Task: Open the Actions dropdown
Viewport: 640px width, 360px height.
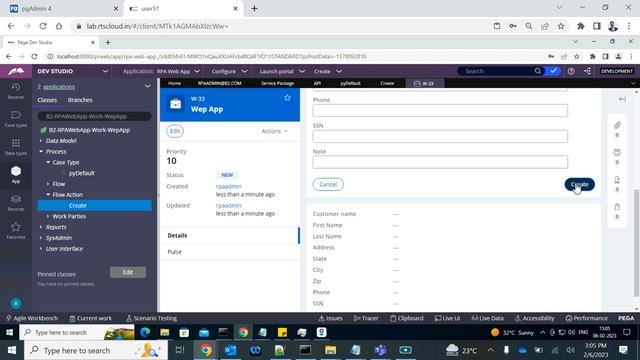Action: point(274,131)
